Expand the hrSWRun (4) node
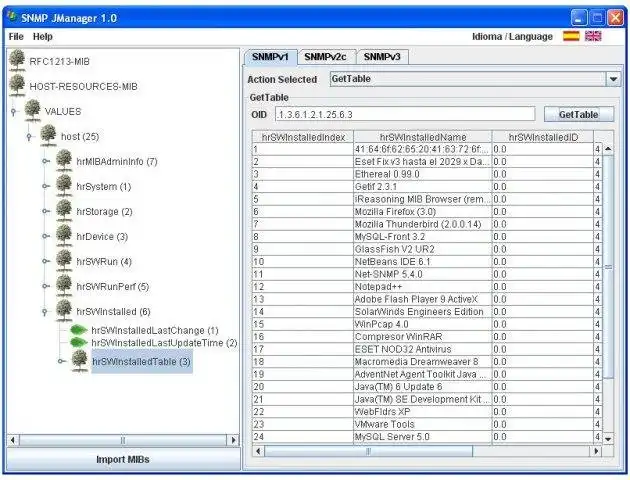Viewport: 630px width, 480px height. click(x=46, y=261)
